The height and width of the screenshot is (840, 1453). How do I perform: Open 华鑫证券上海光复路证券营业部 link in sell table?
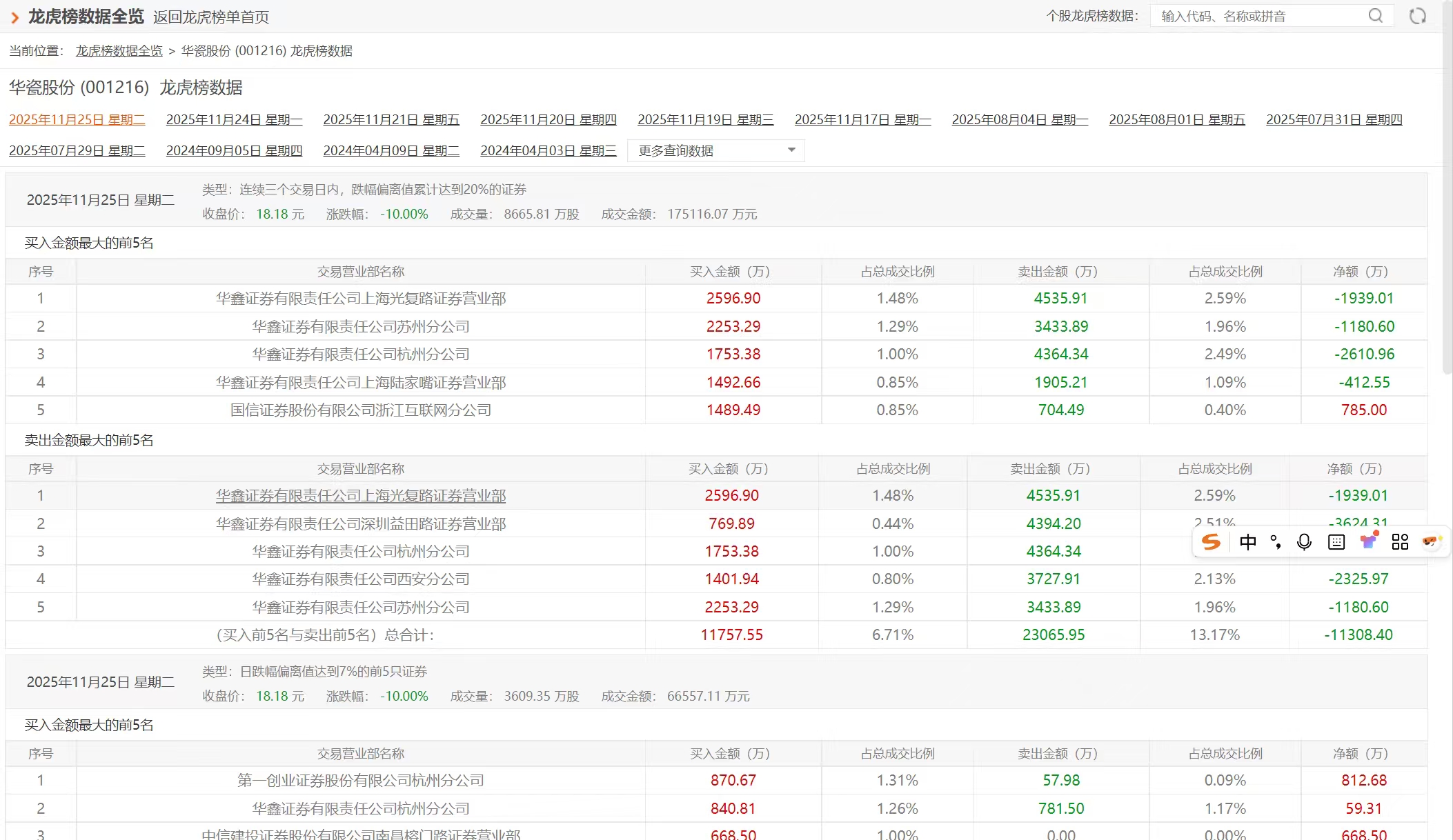(x=360, y=496)
